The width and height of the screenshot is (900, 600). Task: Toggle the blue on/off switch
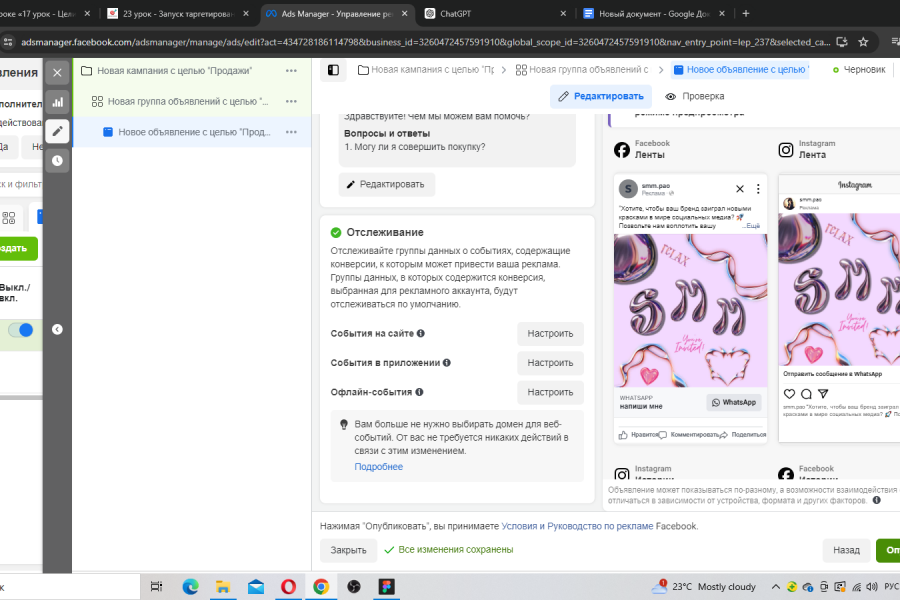21,330
